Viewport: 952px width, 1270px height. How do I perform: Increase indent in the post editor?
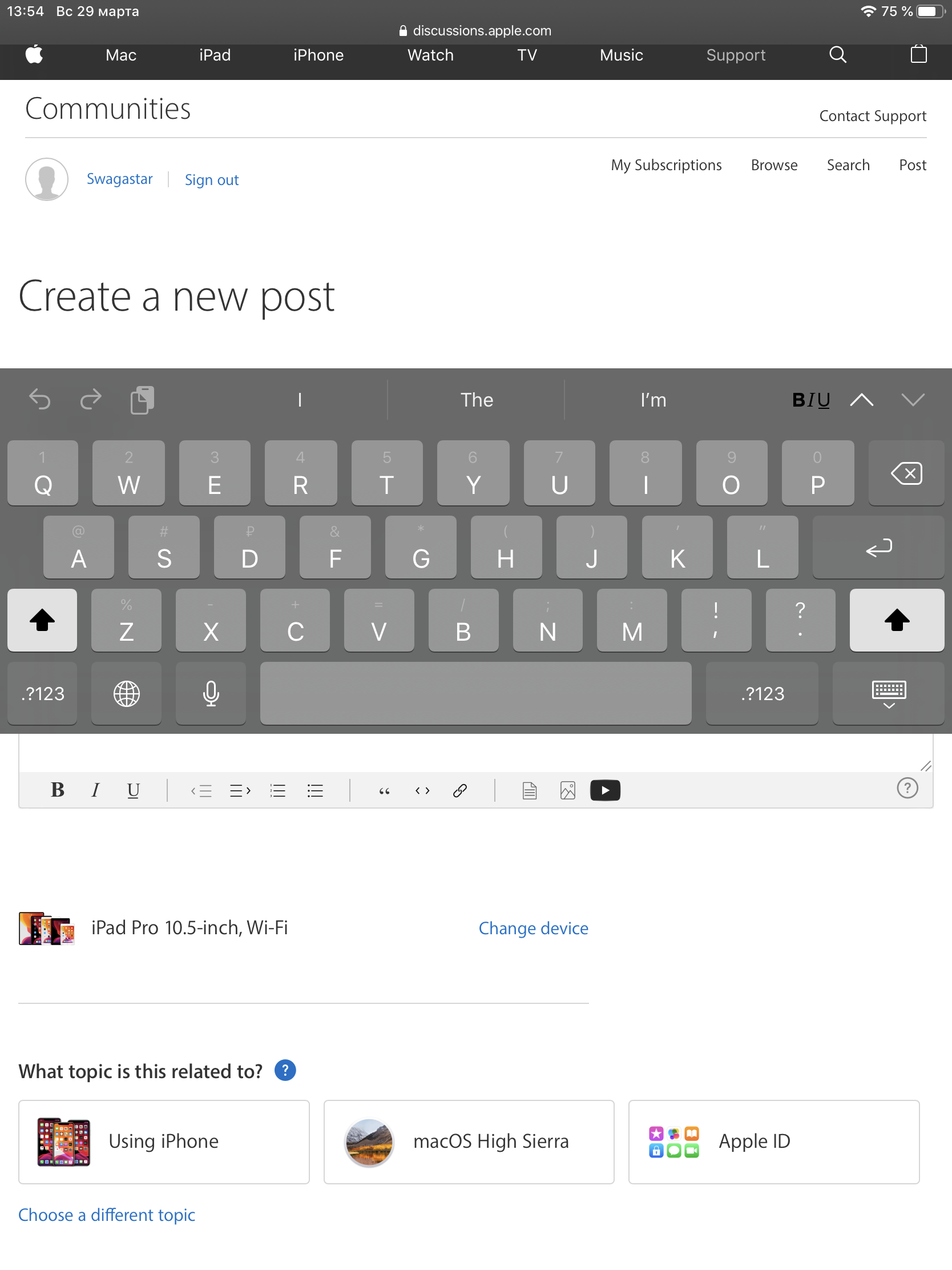[x=240, y=790]
